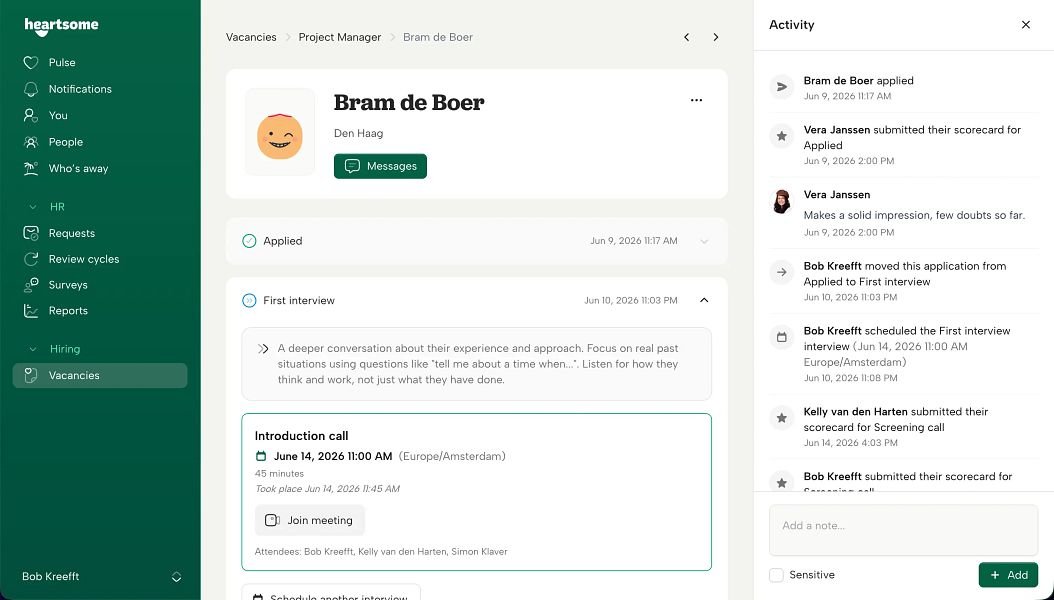
Task: Click Vacancies breadcrumb link
Action: coord(251,38)
